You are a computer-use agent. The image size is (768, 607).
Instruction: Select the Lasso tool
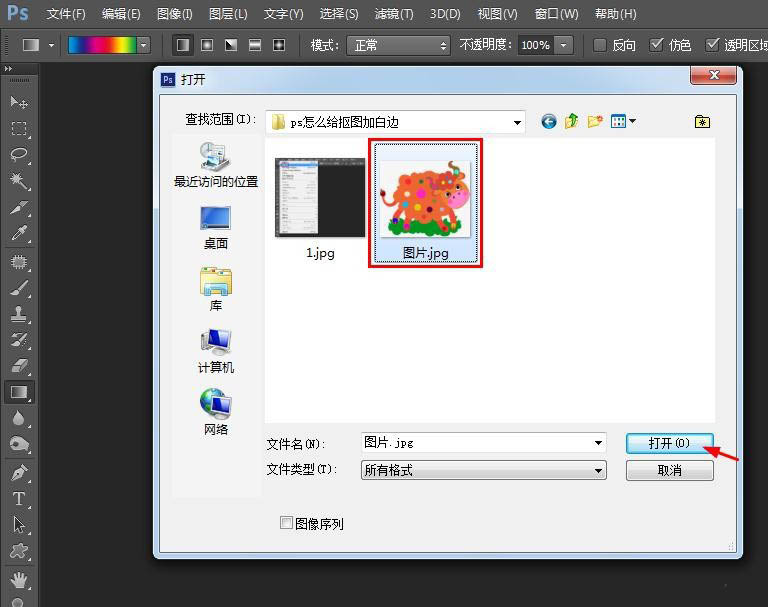[19, 155]
